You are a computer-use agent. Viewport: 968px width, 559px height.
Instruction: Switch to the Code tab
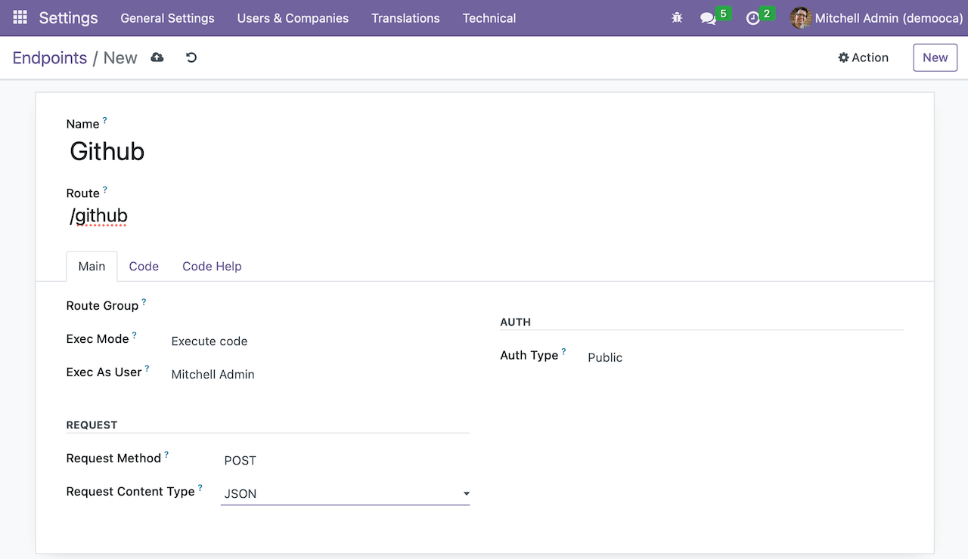pyautogui.click(x=144, y=266)
